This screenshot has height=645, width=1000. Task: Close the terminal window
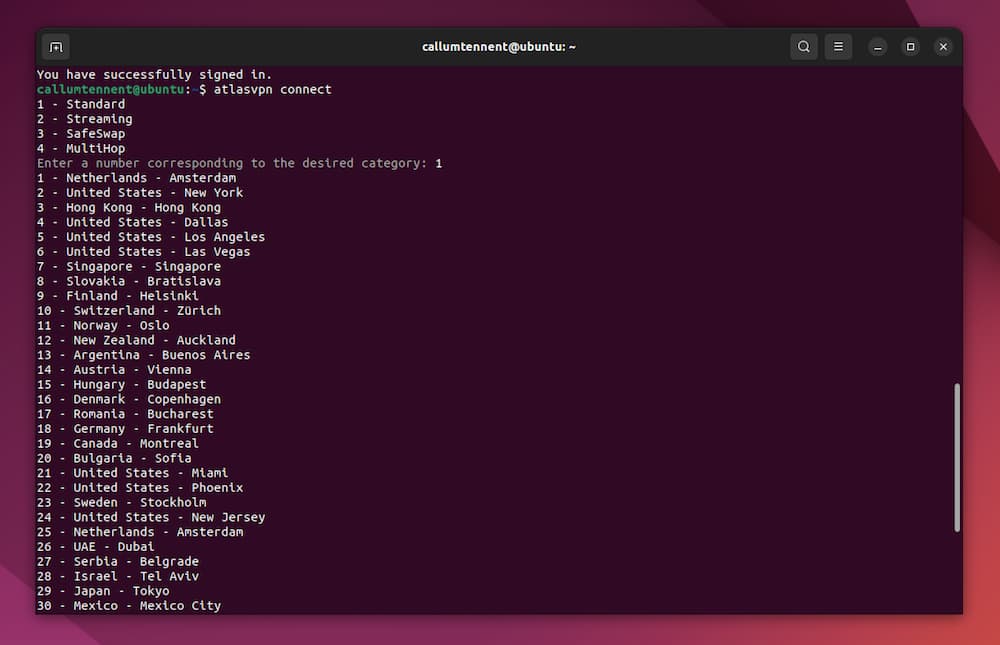pyautogui.click(x=943, y=47)
